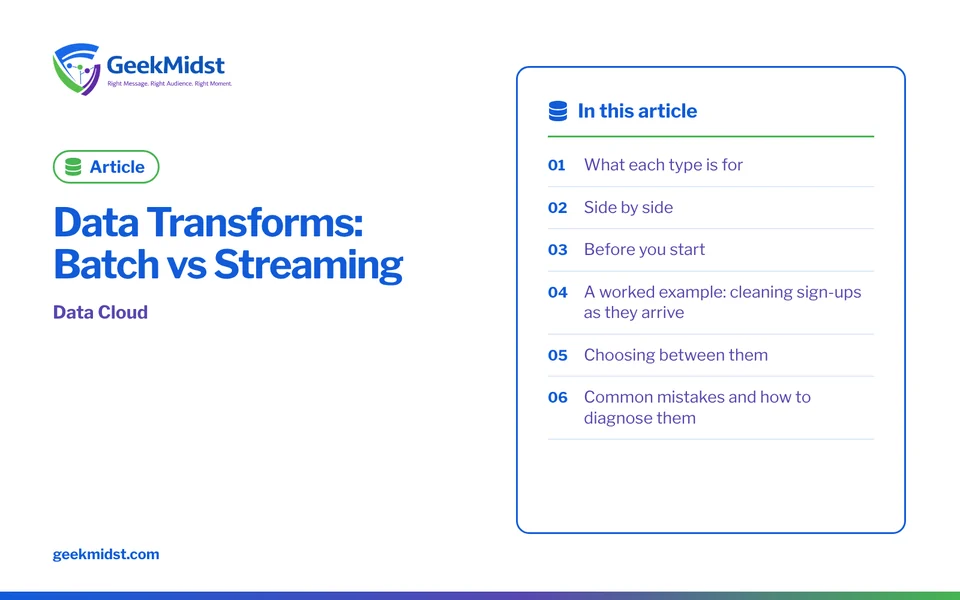
Task: Click the number 06 in contents list
Action: coord(558,397)
